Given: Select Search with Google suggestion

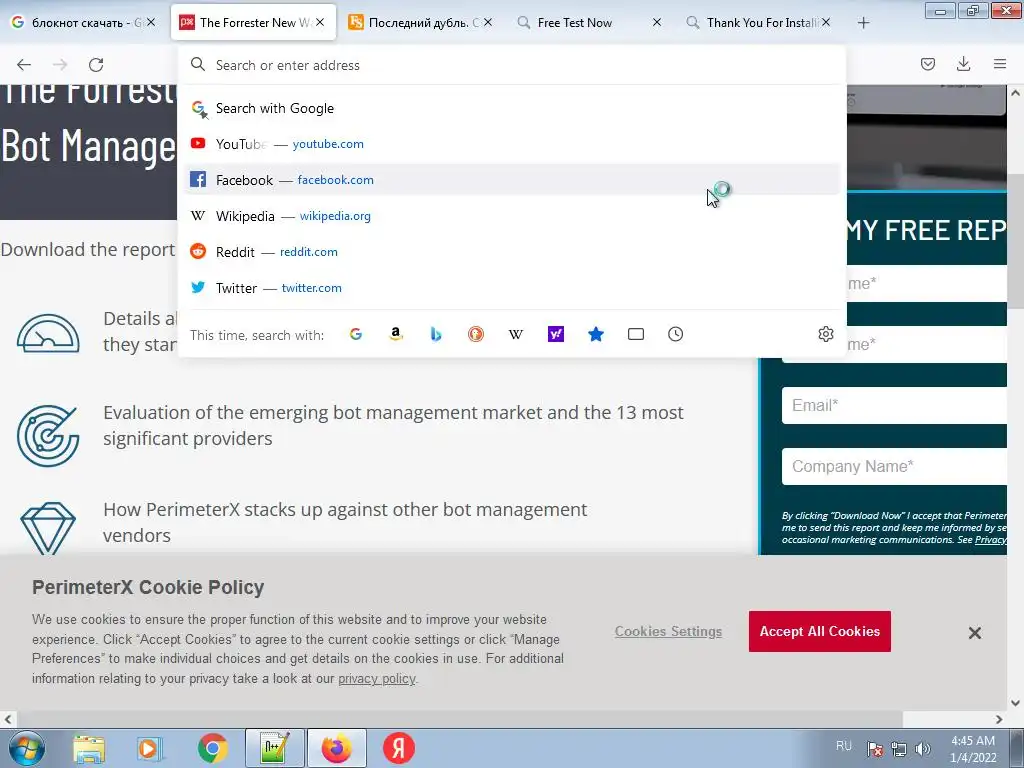Looking at the screenshot, I should (512, 108).
